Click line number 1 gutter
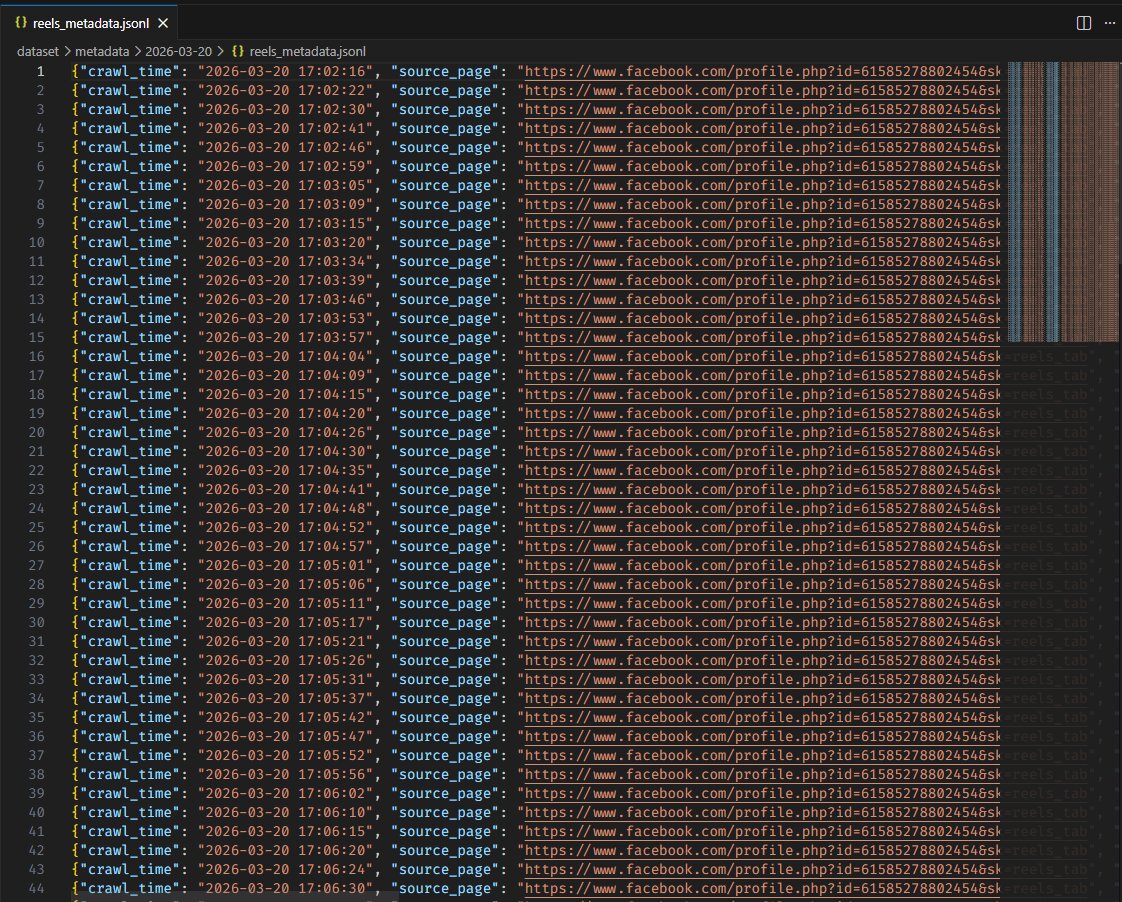This screenshot has height=902, width=1122. click(38, 71)
